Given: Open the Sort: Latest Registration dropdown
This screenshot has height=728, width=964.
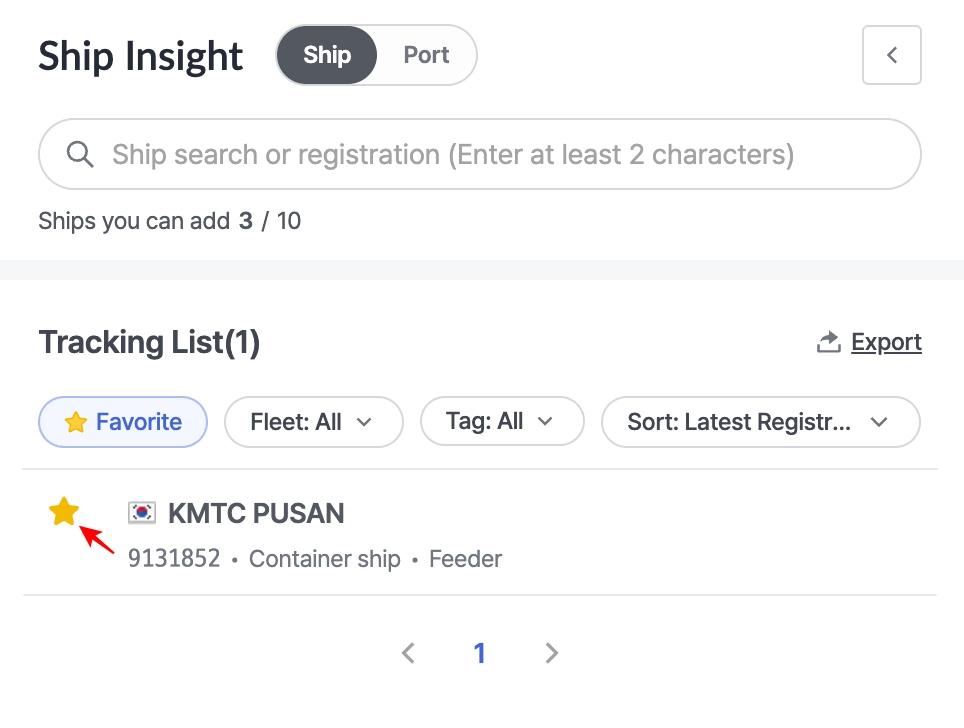Looking at the screenshot, I should point(759,422).
